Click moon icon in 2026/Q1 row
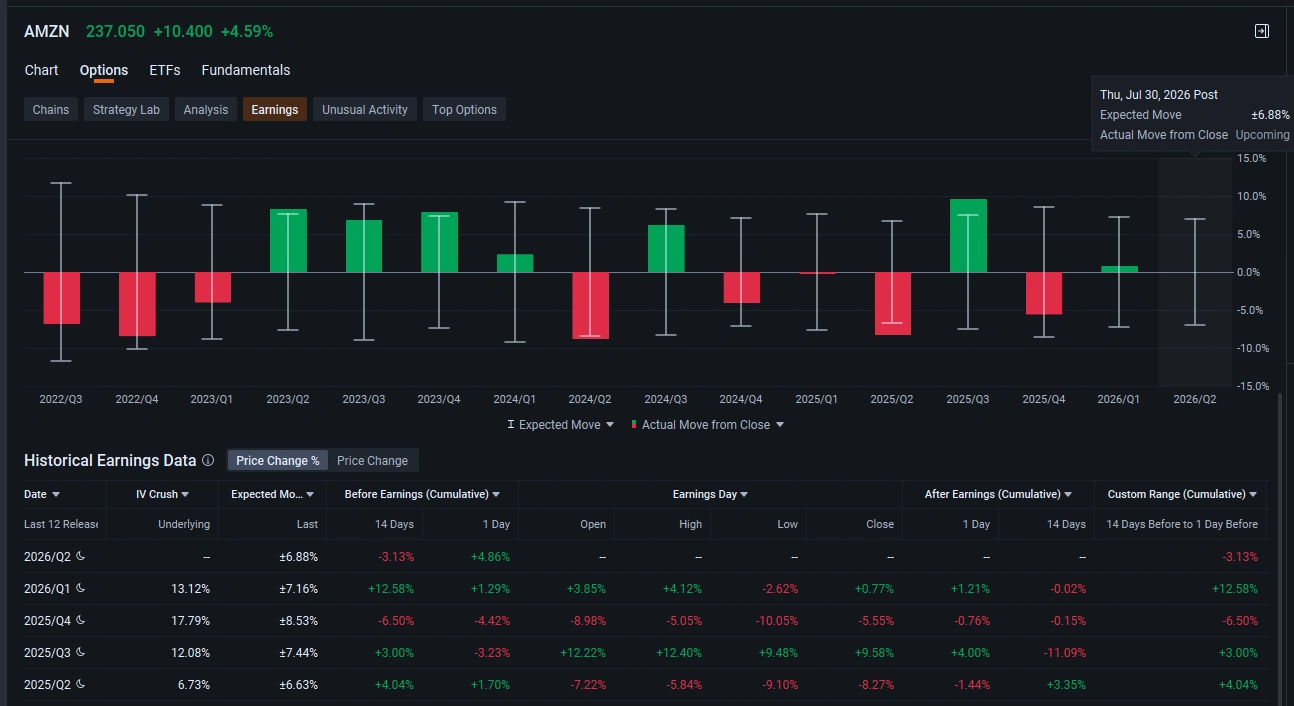This screenshot has width=1294, height=706. coord(80,588)
